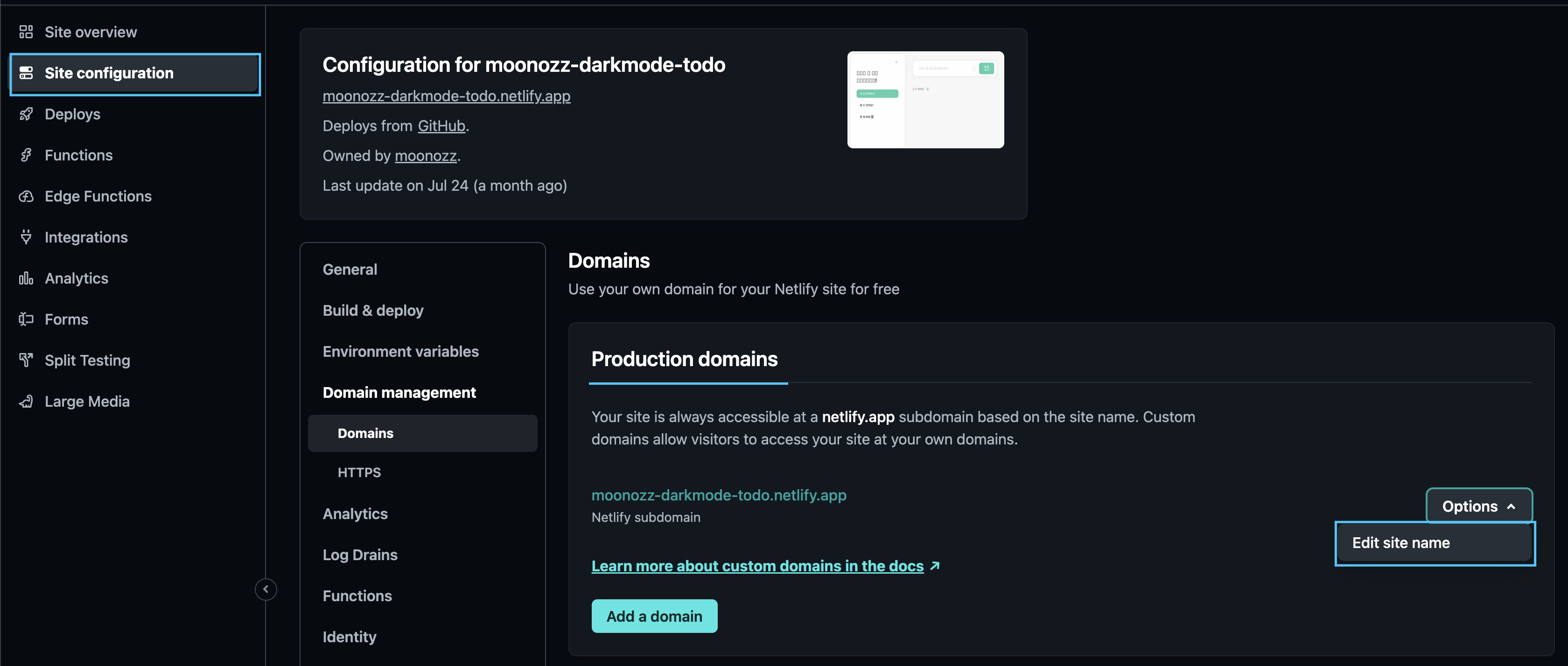Viewport: 1568px width, 666px height.
Task: Select Site configuration in the sidebar
Action: click(135, 74)
